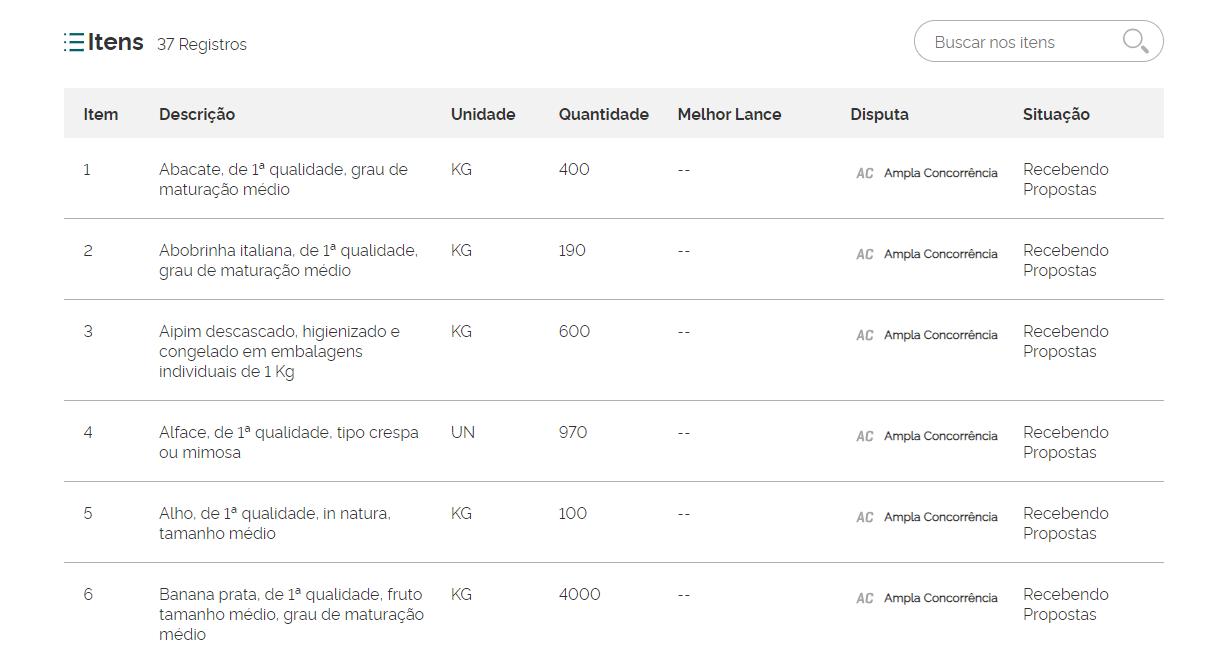Click 'Recebendo Propostas' status for Alho
Image resolution: width=1228 pixels, height=655 pixels.
1065,523
